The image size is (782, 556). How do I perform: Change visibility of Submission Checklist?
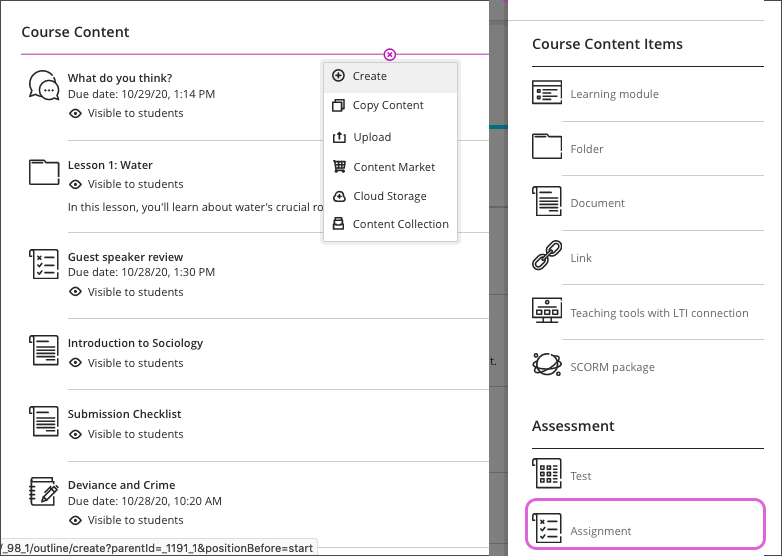[x=126, y=434]
